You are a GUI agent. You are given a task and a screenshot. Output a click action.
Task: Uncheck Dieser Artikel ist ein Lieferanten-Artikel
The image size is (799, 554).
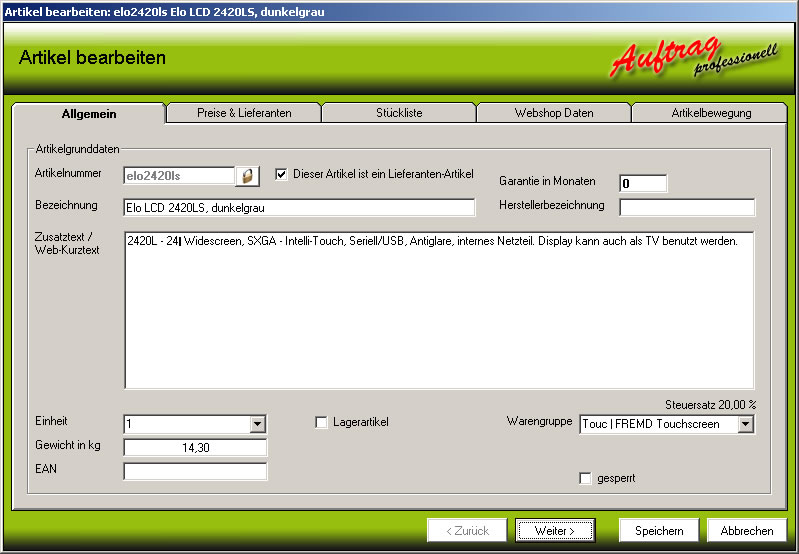(x=281, y=174)
